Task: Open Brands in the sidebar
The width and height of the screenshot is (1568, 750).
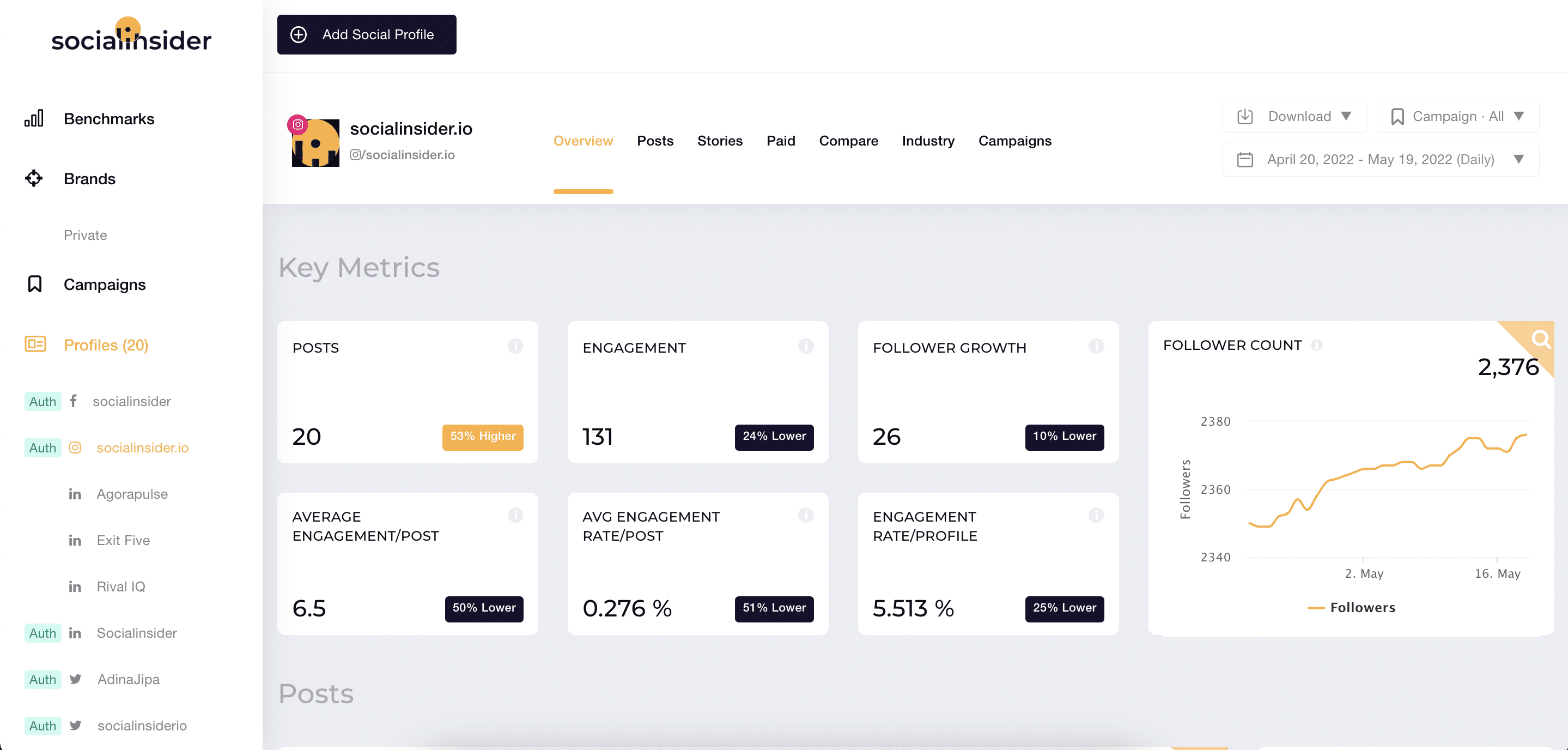Action: click(x=89, y=179)
